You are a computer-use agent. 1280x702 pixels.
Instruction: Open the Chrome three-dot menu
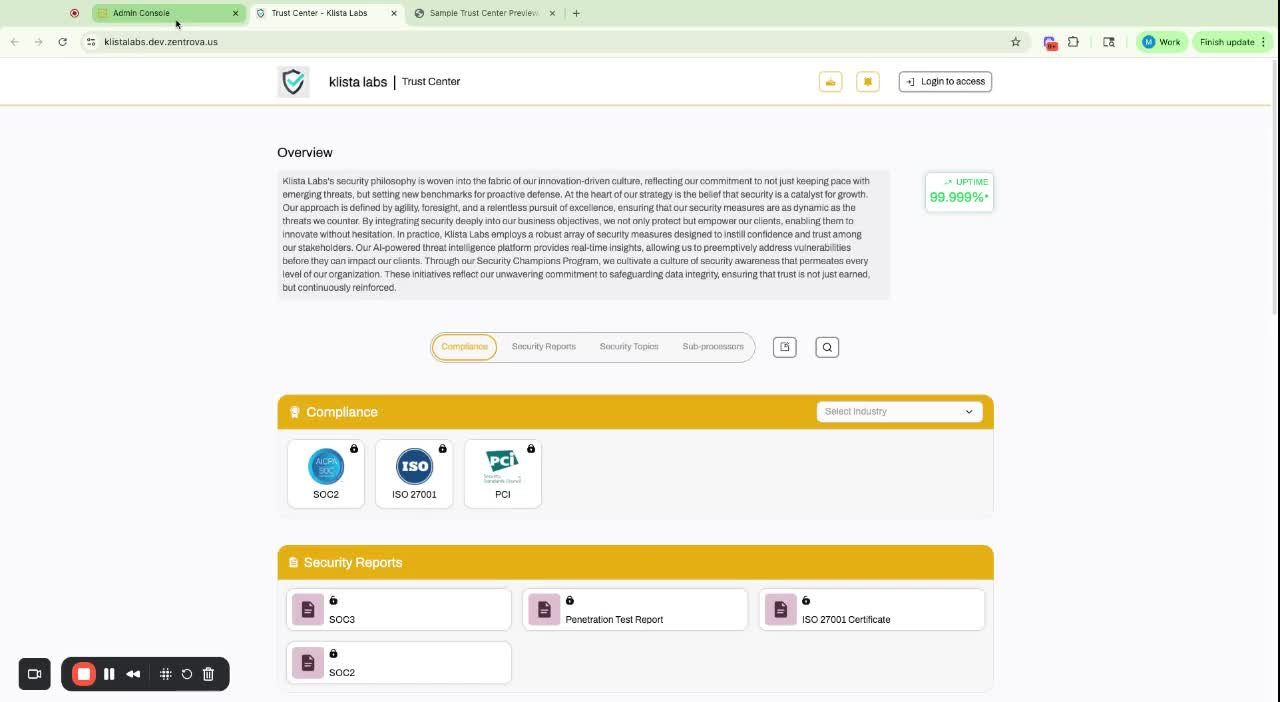tap(1264, 42)
